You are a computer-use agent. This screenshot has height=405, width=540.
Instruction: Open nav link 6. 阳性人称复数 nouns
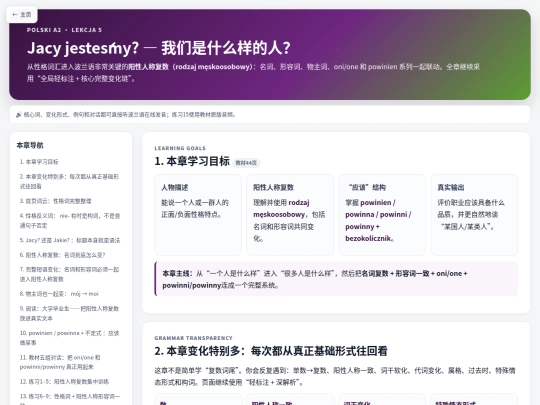point(62,255)
